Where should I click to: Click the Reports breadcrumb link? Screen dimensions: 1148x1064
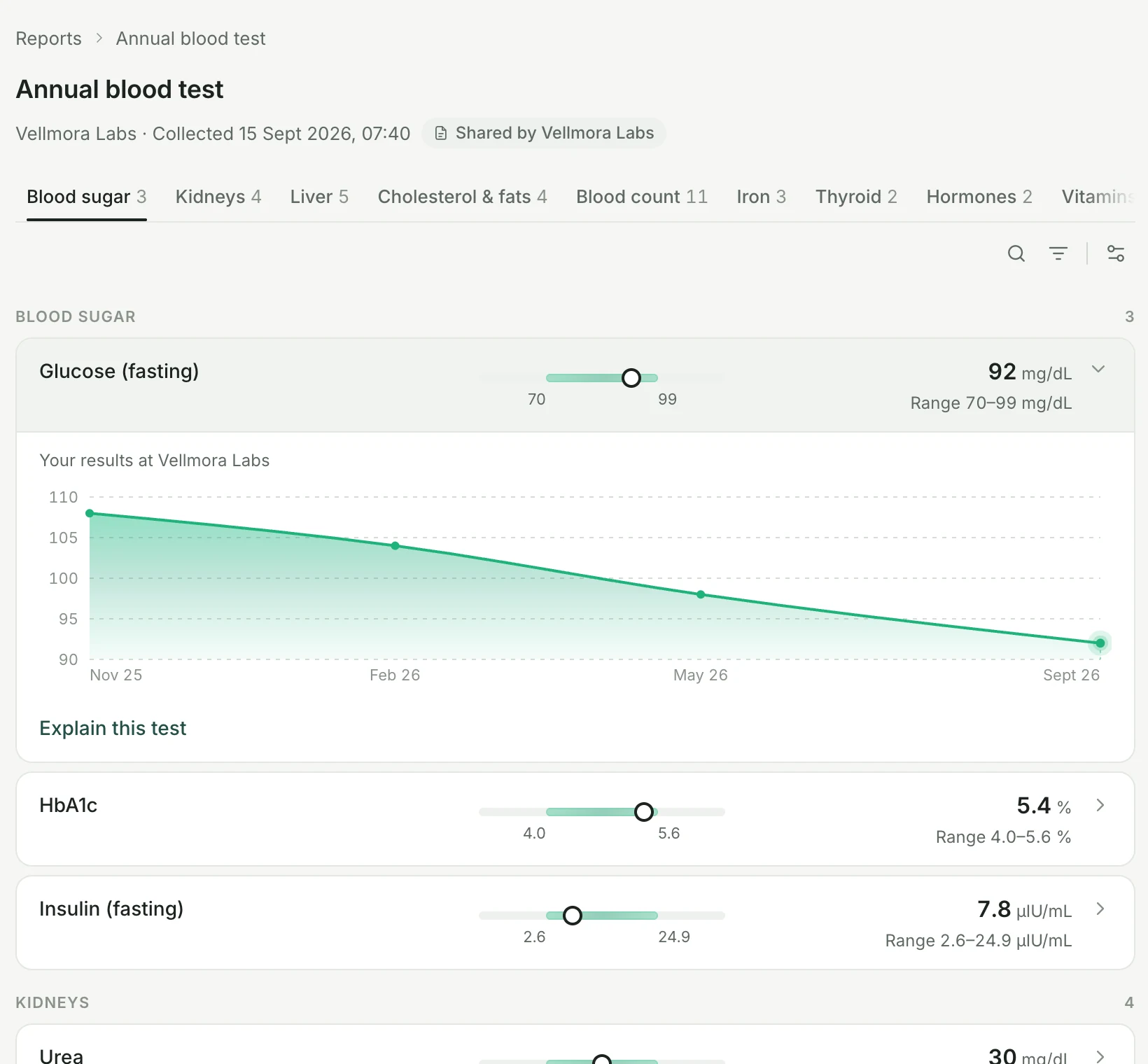(x=48, y=38)
